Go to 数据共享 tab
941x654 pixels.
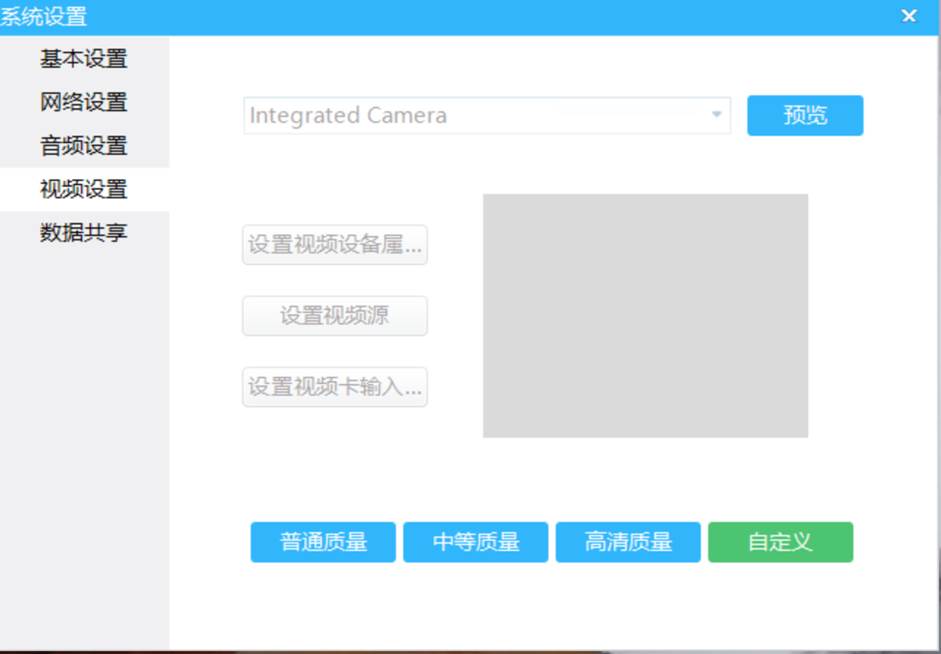pyautogui.click(x=84, y=232)
